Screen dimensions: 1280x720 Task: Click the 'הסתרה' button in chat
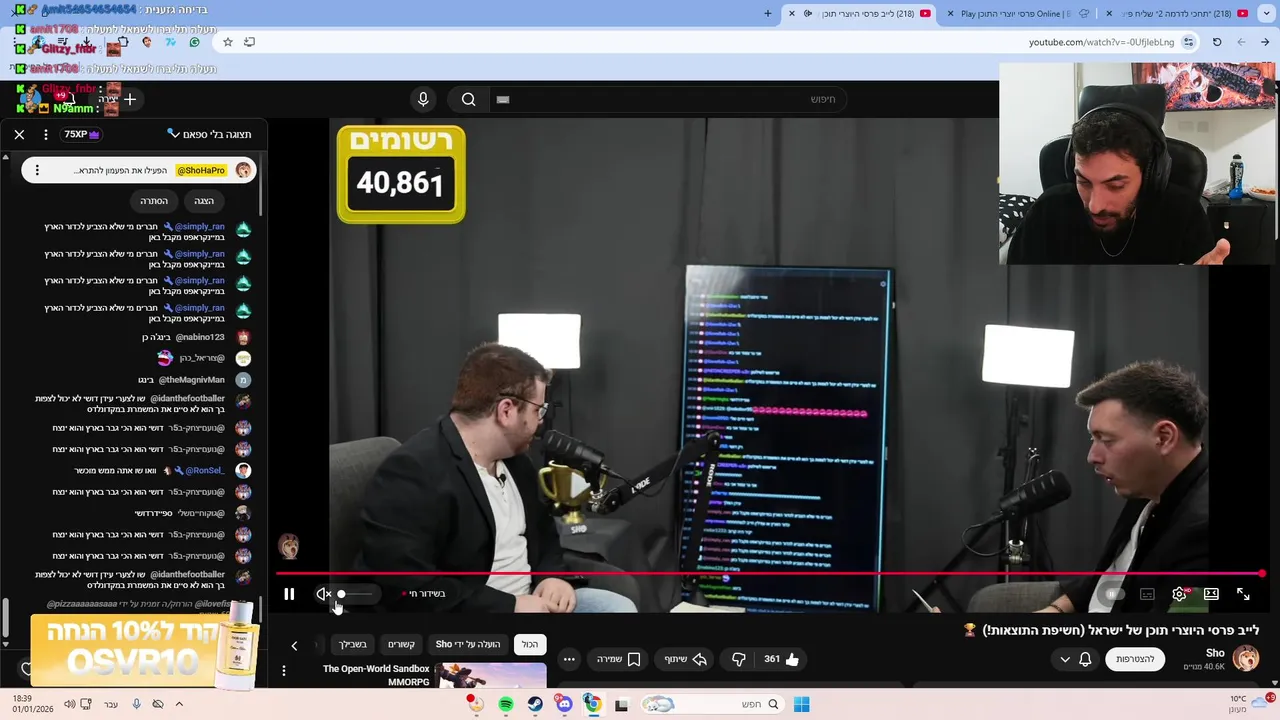coord(154,201)
